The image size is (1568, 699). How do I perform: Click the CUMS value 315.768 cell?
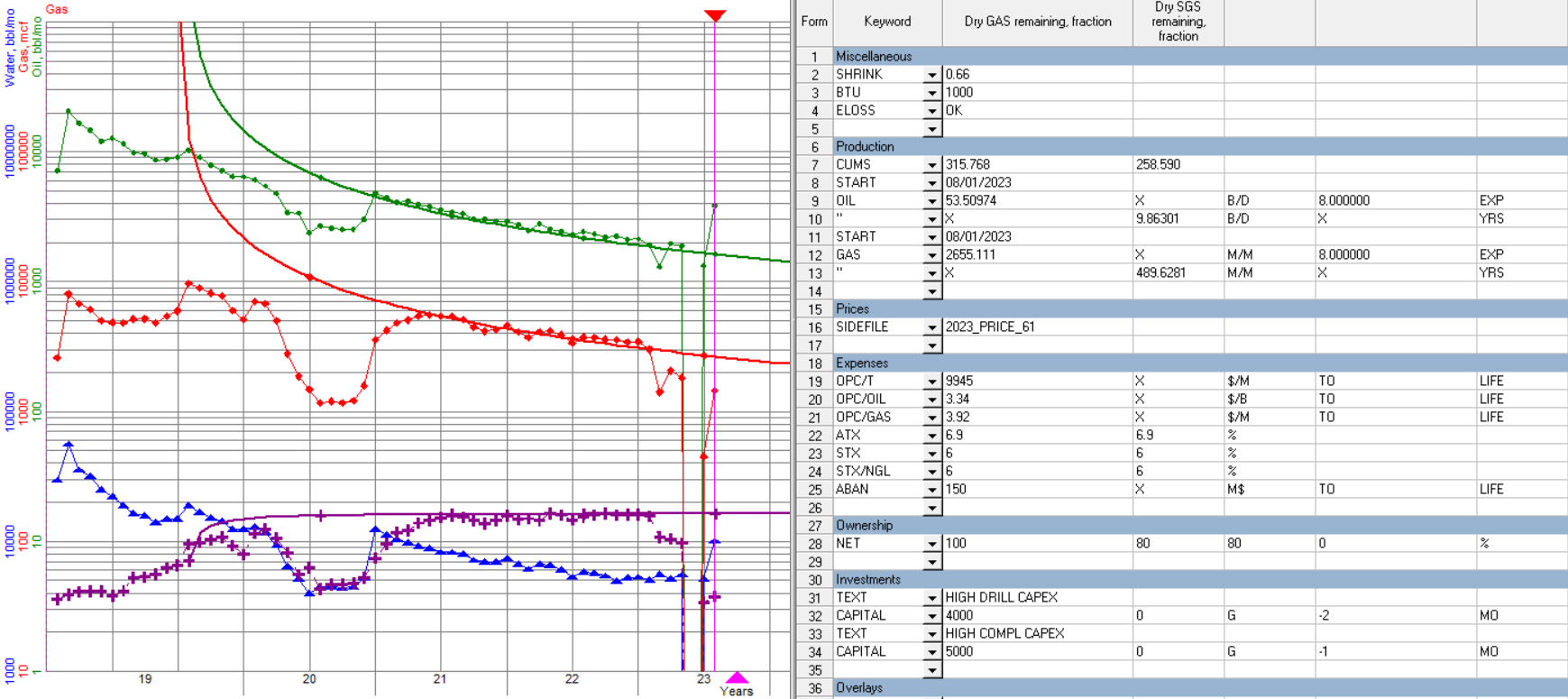click(1037, 164)
